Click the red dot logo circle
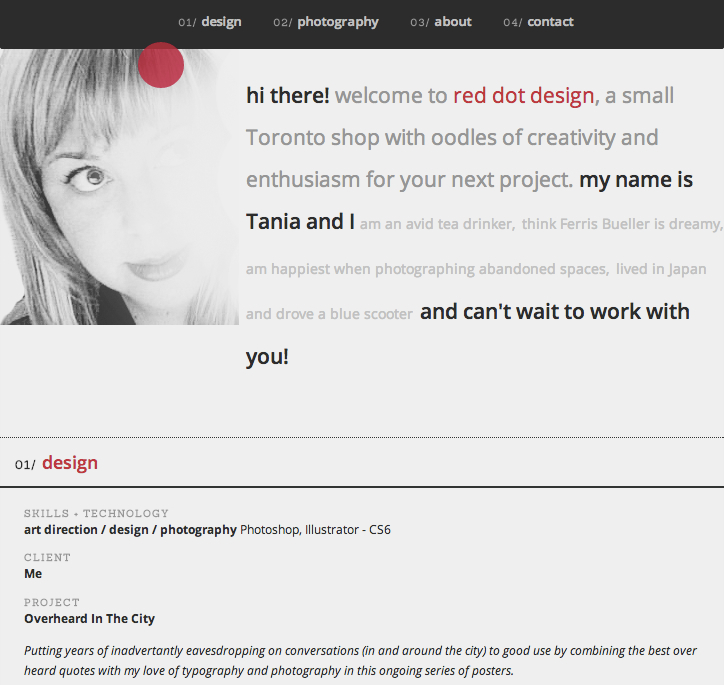 coord(161,65)
